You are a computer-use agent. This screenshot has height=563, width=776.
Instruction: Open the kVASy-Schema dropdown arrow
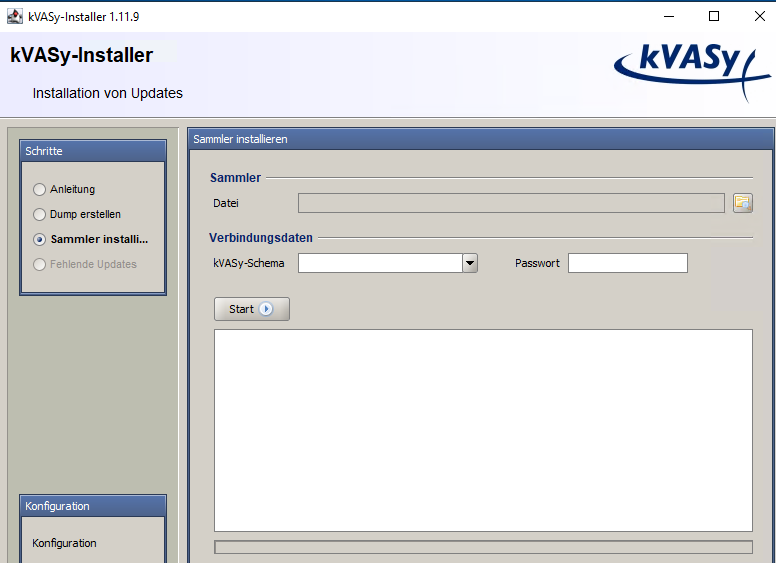tap(470, 263)
